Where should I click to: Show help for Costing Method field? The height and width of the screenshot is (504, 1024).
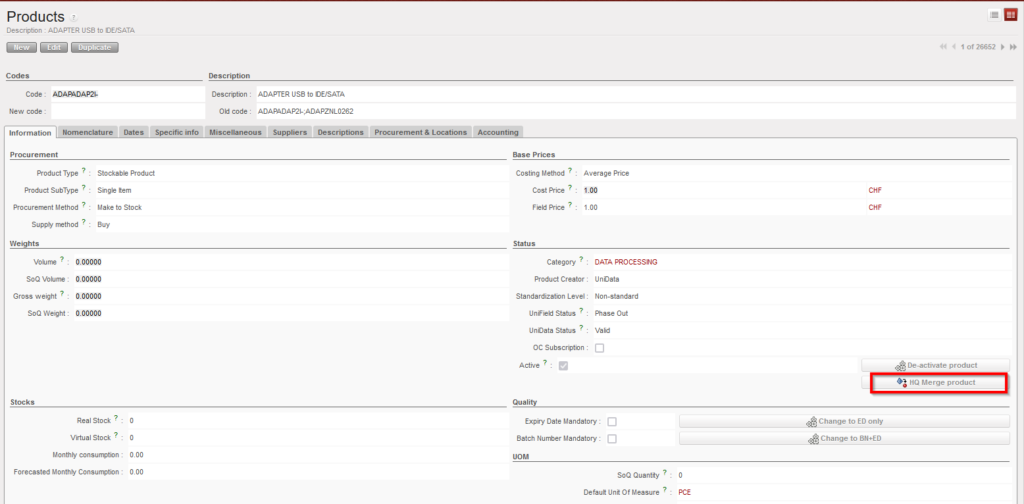point(573,172)
